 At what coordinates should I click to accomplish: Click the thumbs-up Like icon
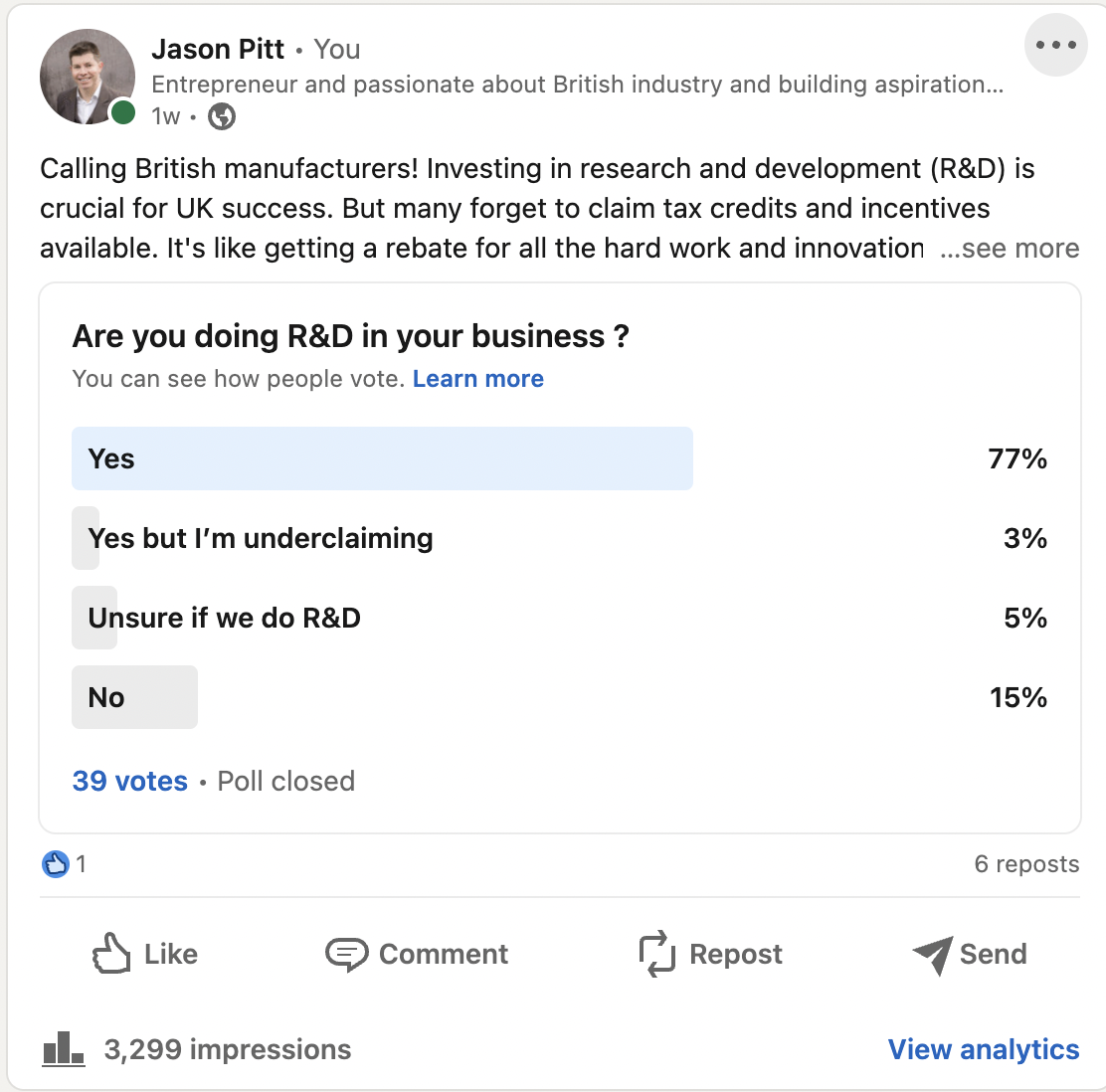(111, 954)
